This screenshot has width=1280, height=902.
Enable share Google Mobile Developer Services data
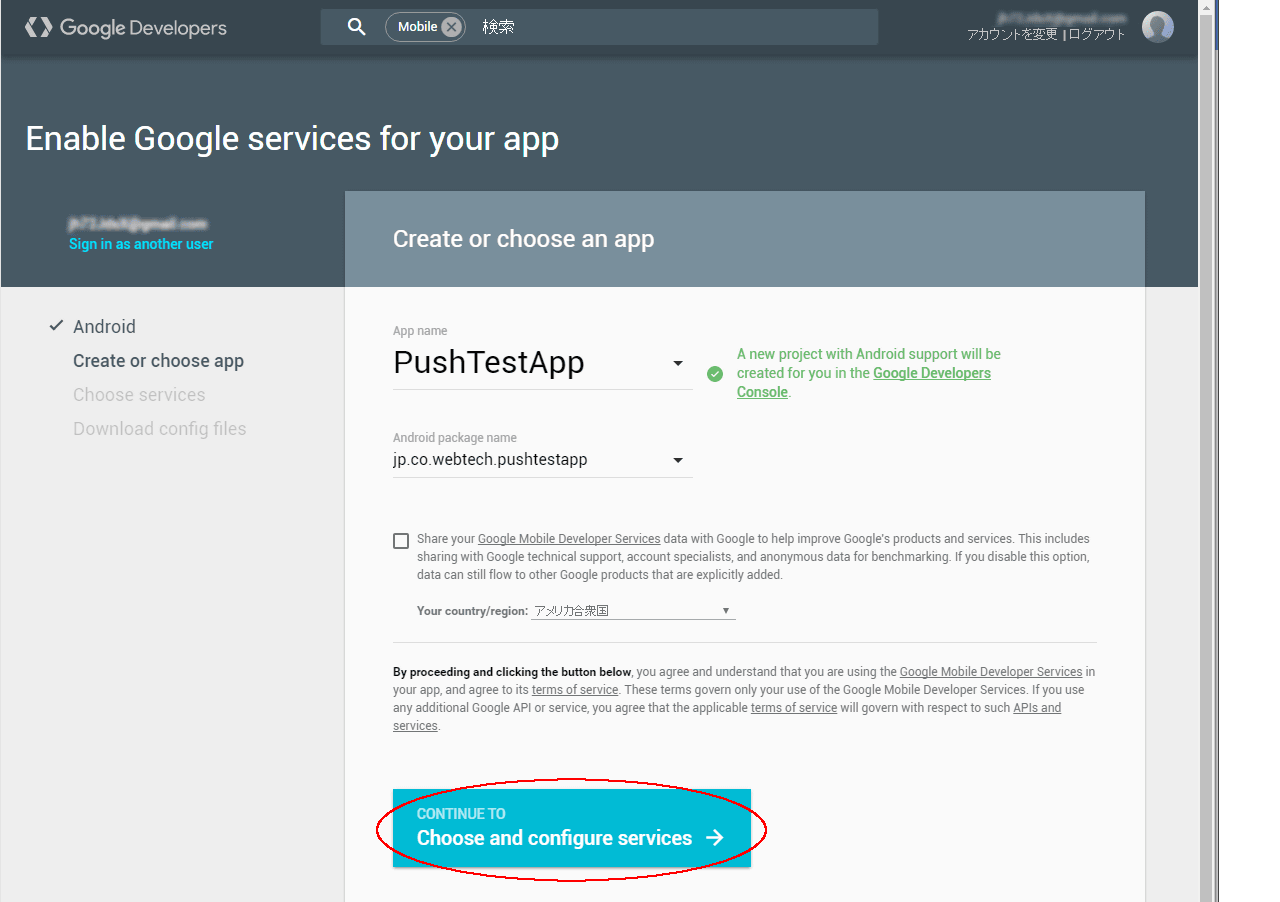pyautogui.click(x=401, y=541)
